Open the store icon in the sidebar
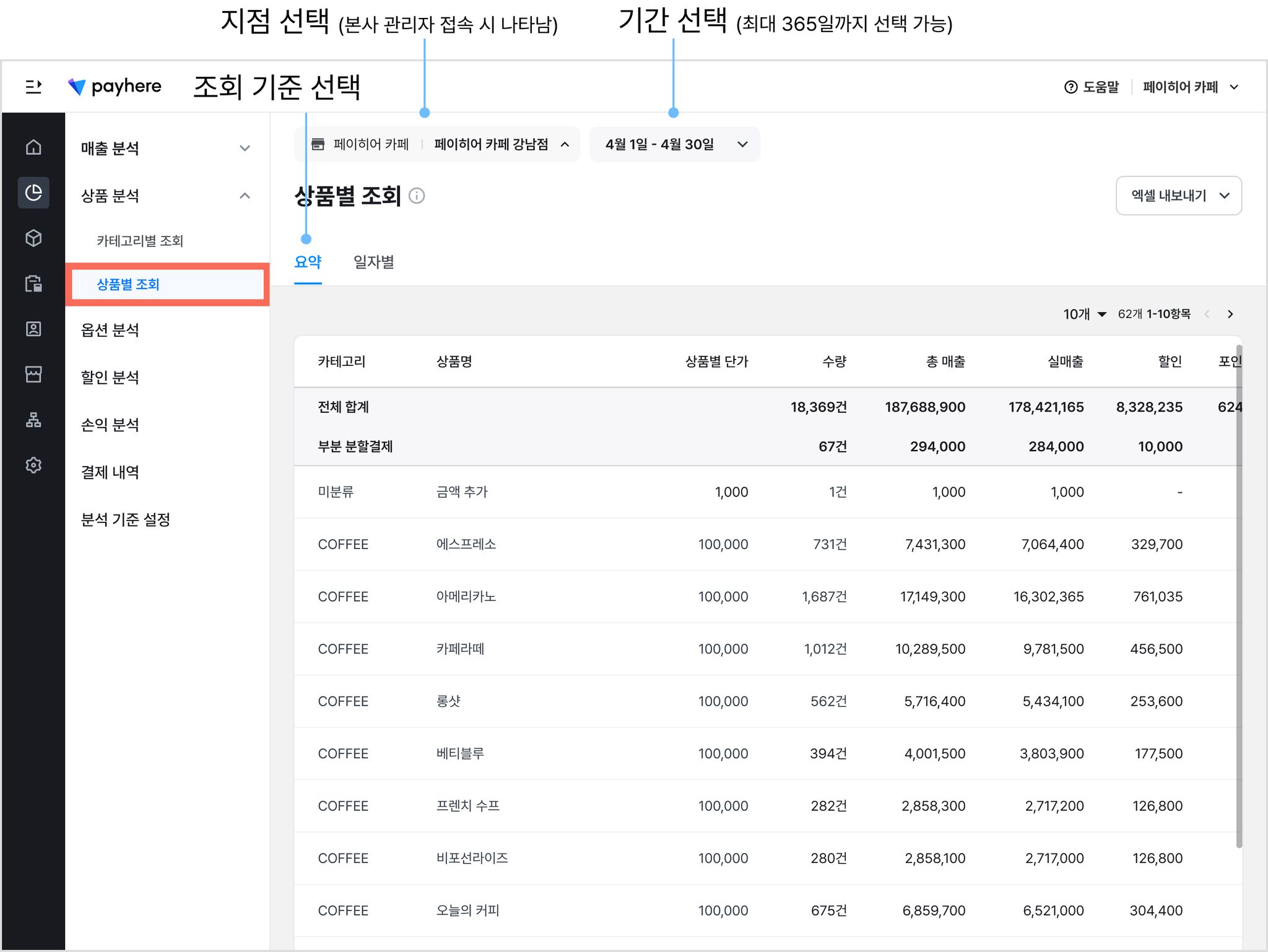The width and height of the screenshot is (1268, 952). coord(33,374)
